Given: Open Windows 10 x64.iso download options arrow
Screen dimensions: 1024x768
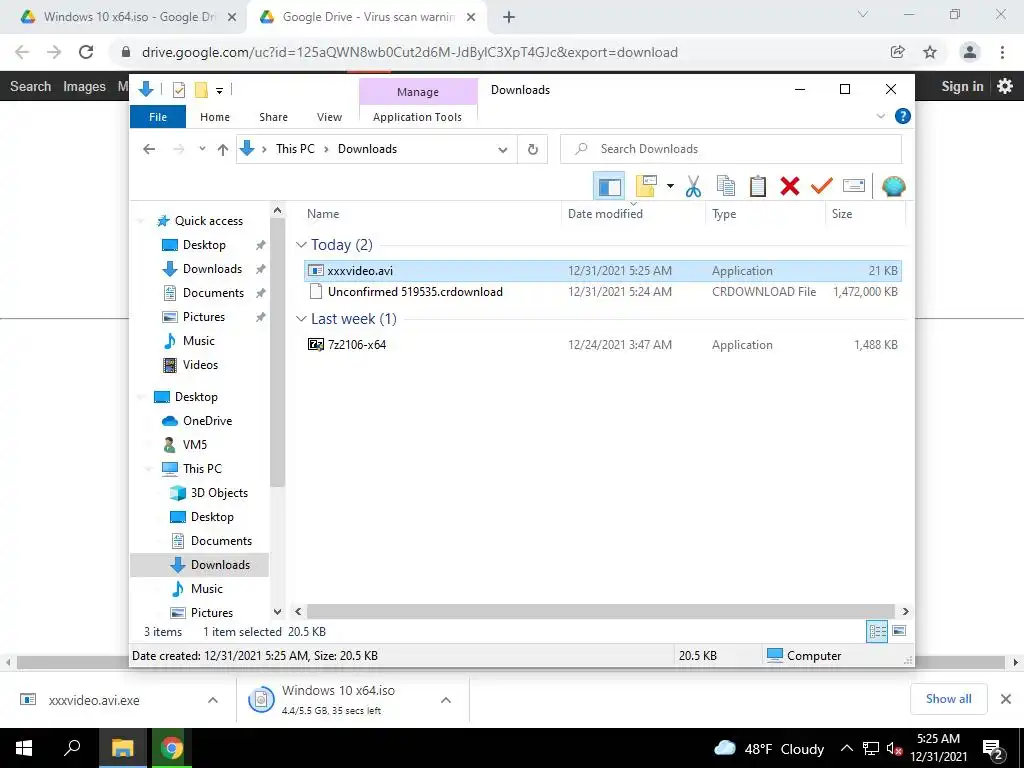Looking at the screenshot, I should coord(446,700).
